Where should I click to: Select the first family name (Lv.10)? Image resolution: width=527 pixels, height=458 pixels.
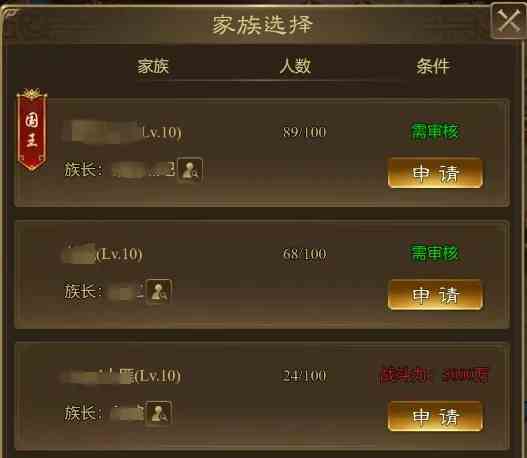(x=123, y=132)
